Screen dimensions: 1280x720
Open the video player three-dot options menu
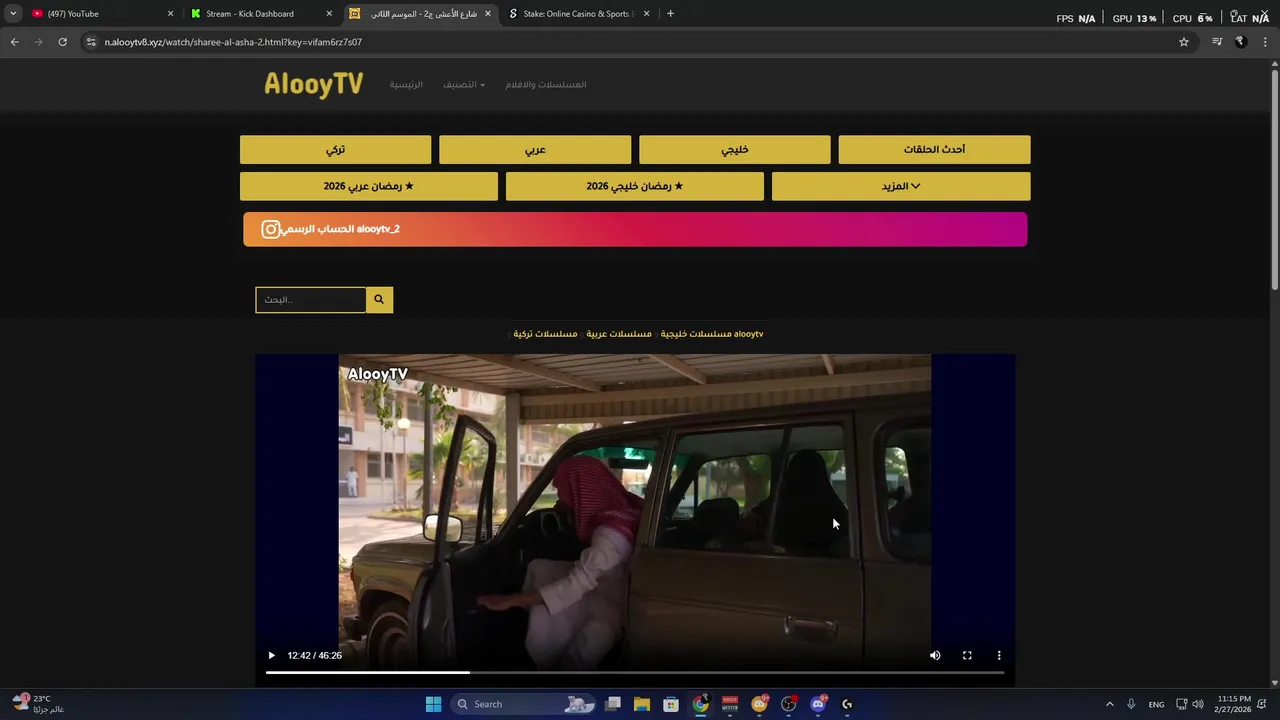999,656
